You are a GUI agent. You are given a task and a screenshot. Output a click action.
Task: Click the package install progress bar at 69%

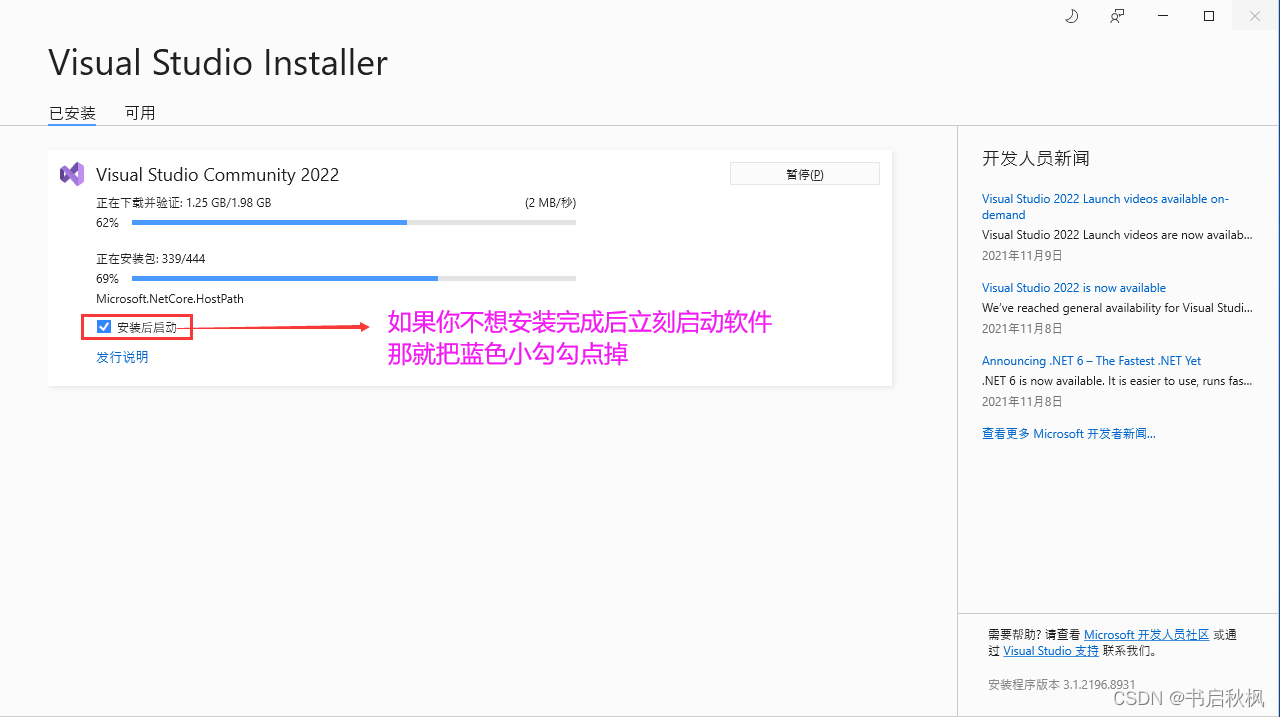click(354, 279)
